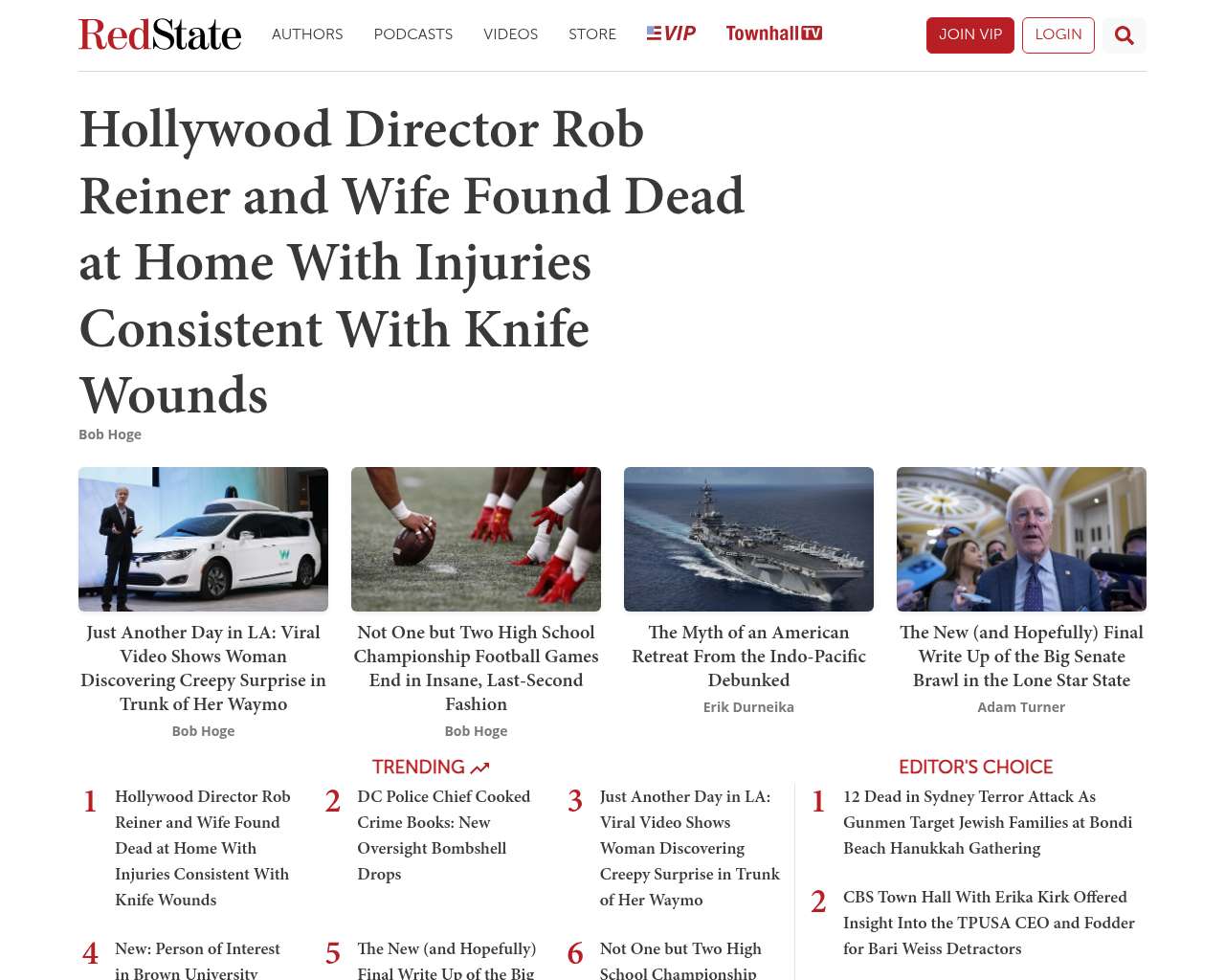1225x980 pixels.
Task: Open the football game thumbnail image
Action: (x=476, y=539)
